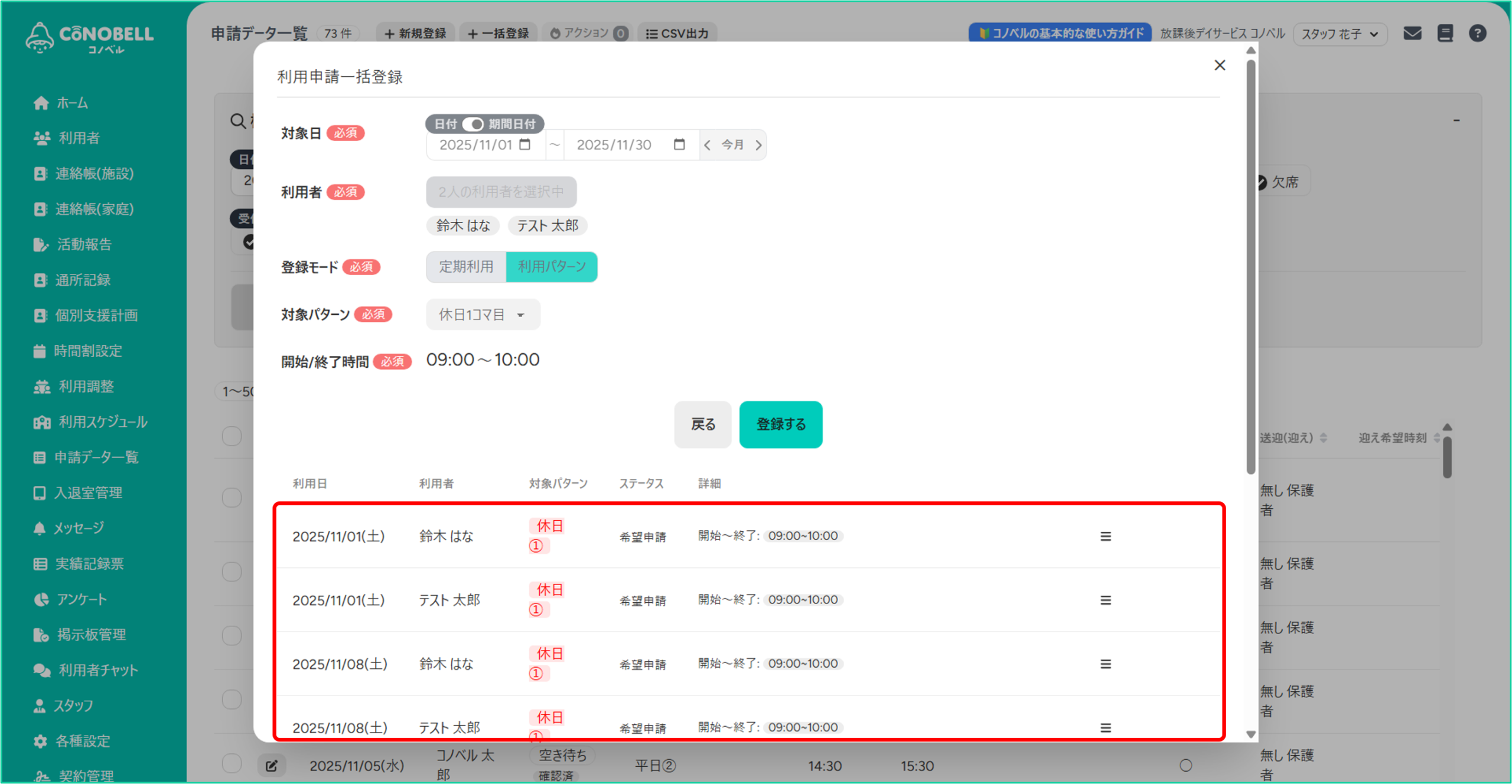The width and height of the screenshot is (1512, 784).
Task: Go to next month with right chevron
Action: 758,145
